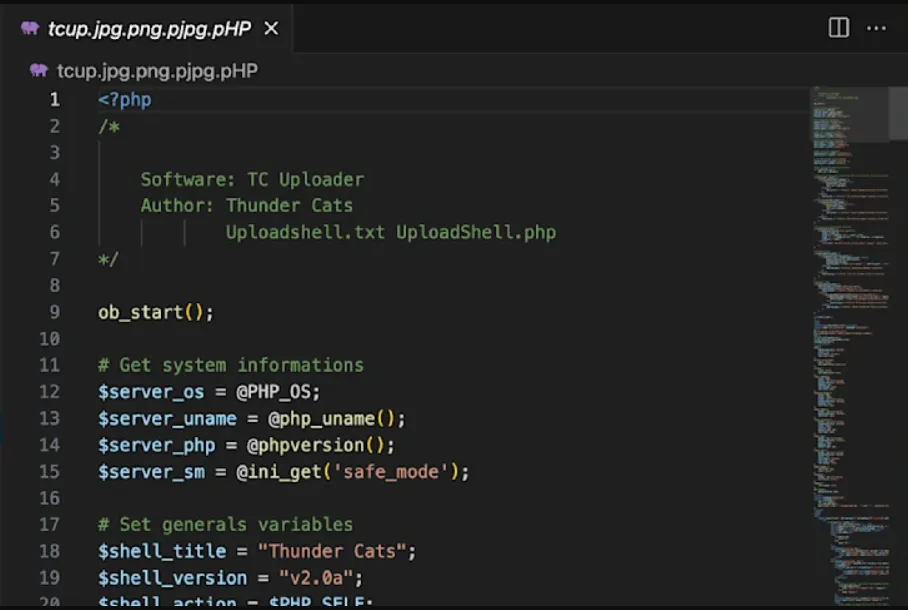
Task: Click the closing */ on line 7
Action: [108, 259]
